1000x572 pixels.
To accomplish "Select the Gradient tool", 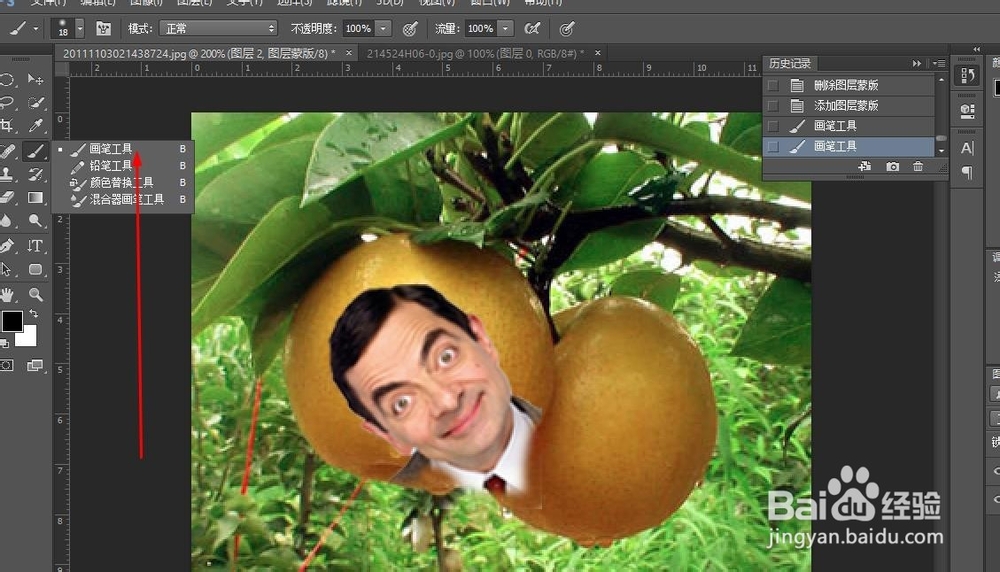I will coord(36,198).
